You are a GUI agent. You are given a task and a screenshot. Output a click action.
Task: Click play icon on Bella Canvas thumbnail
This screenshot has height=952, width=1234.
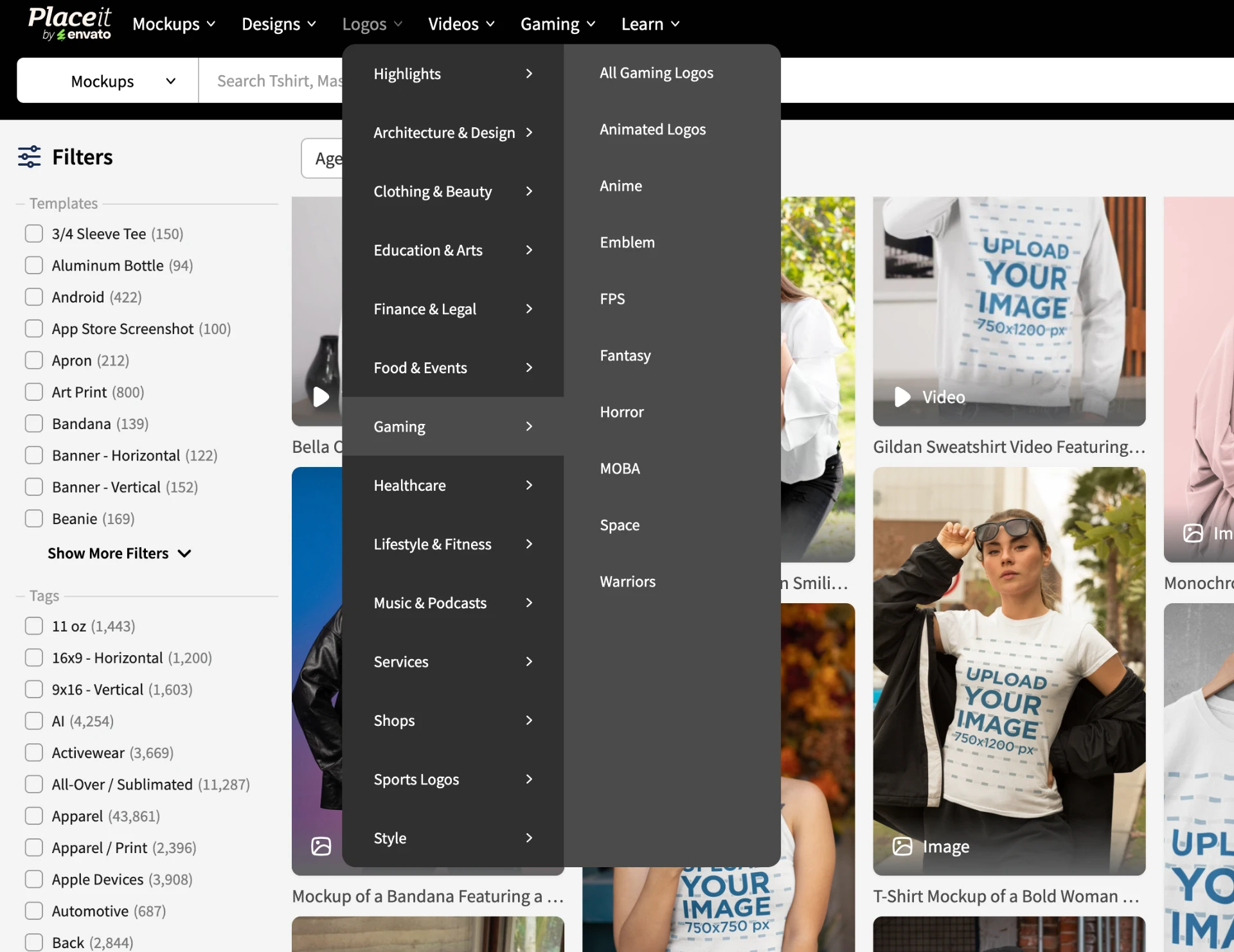(x=321, y=397)
